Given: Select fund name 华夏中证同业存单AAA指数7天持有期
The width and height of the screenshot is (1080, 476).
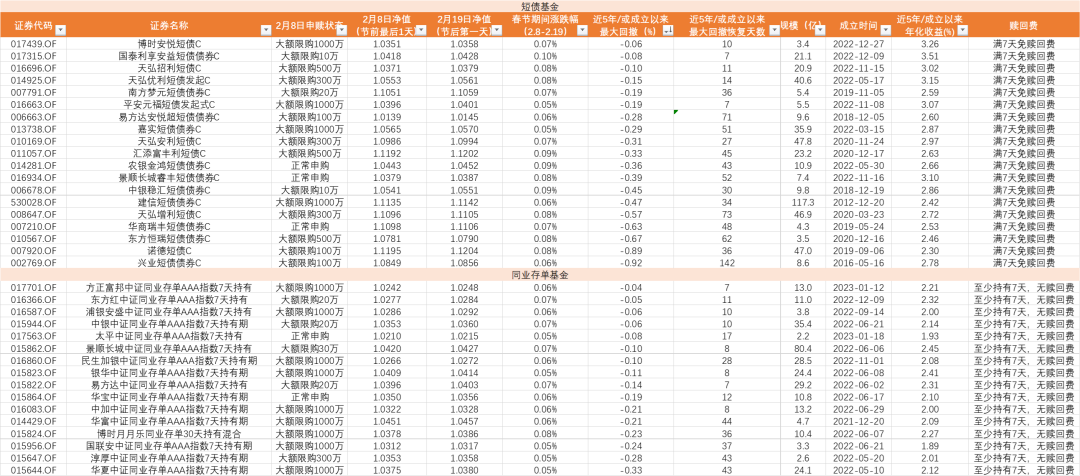Looking at the screenshot, I should pyautogui.click(x=169, y=470).
